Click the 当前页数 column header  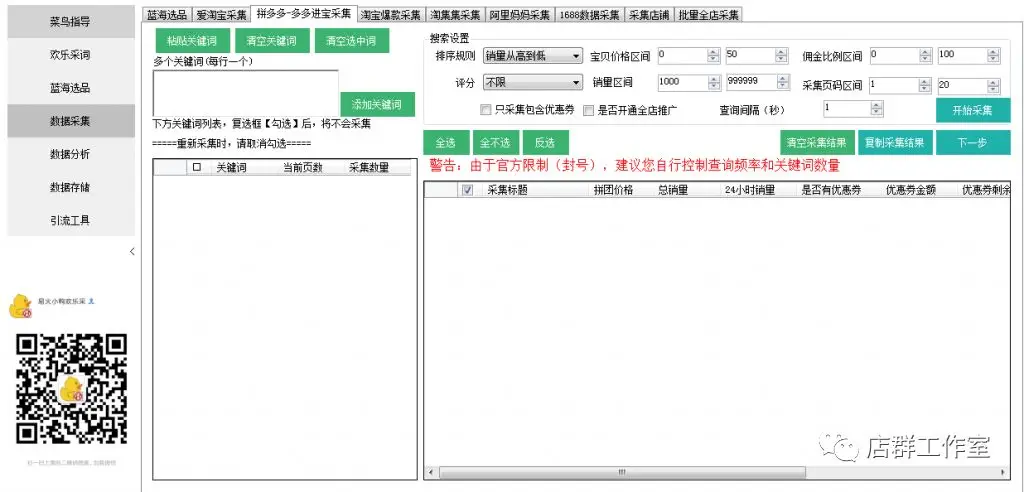tap(303, 167)
